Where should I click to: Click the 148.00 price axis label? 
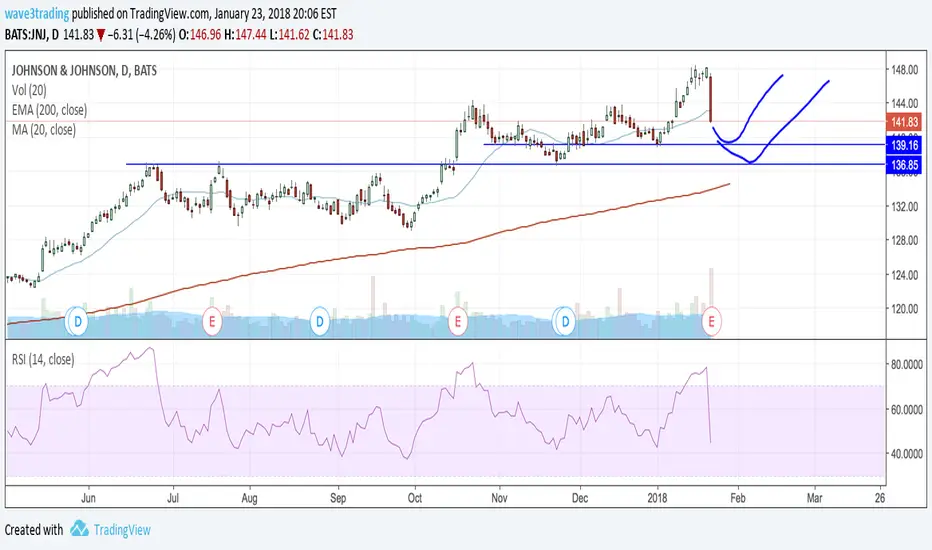[904, 70]
